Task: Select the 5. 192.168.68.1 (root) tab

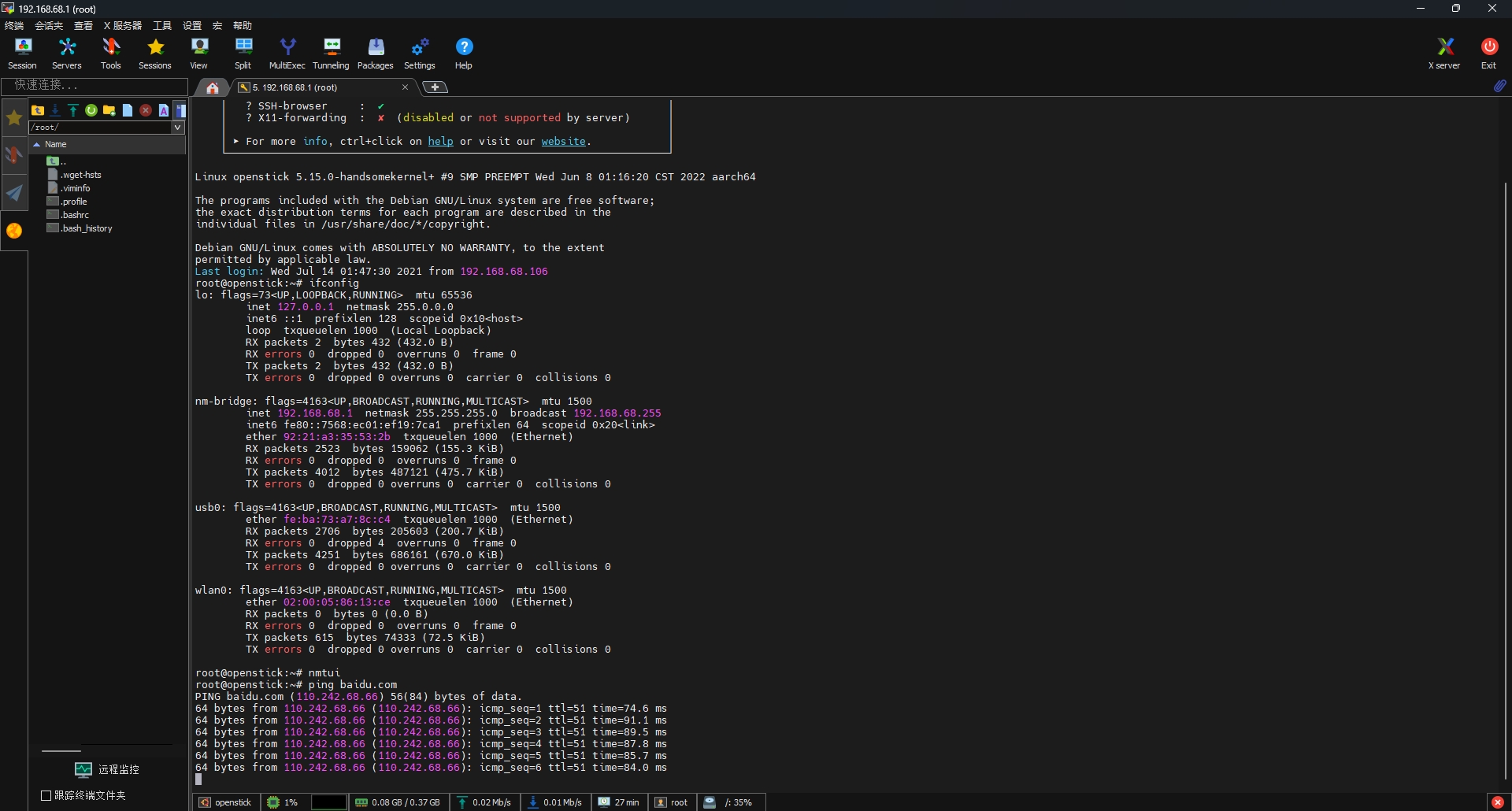Action: pyautogui.click(x=323, y=87)
